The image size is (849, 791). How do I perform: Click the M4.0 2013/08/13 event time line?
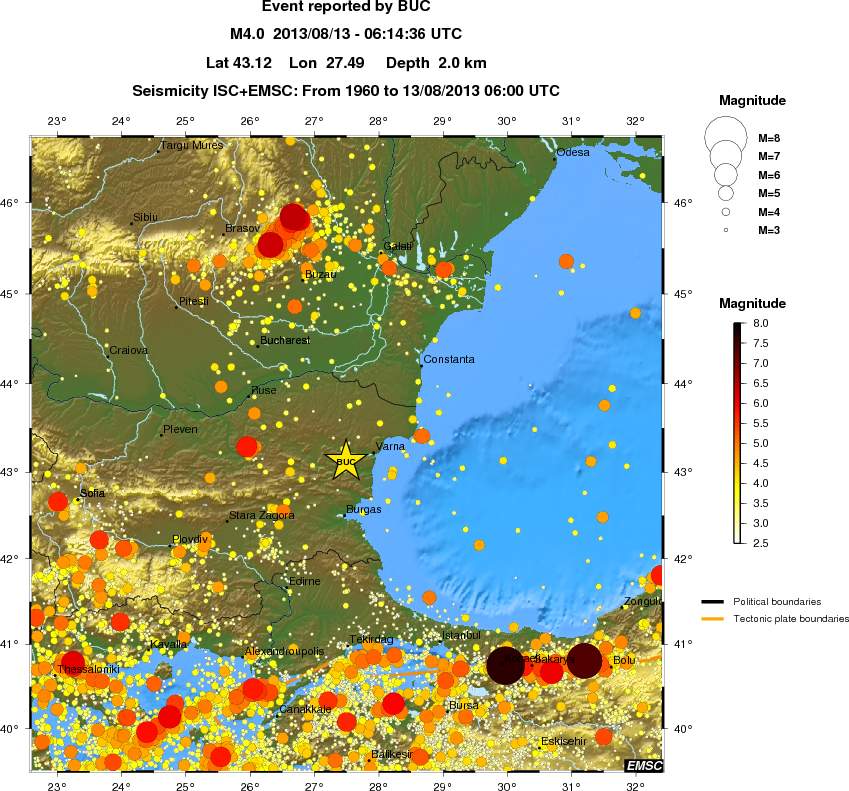click(x=346, y=34)
